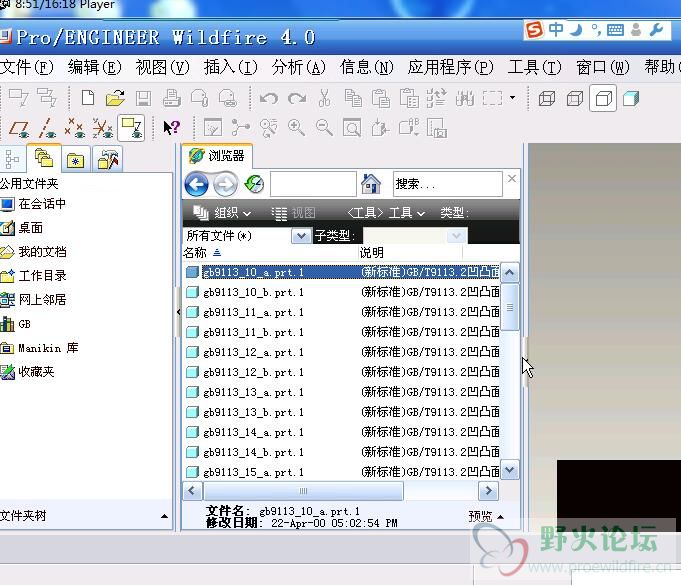Open the 应用程序 menu

450,67
